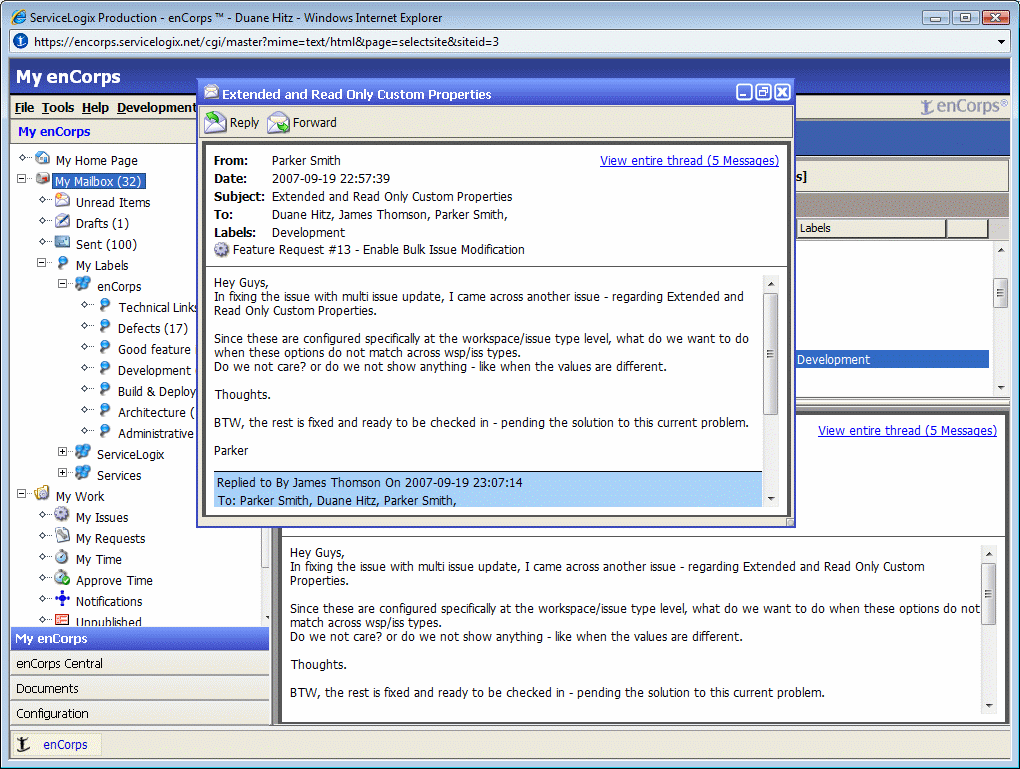
Task: Click the My Requests icon
Action: (x=62, y=535)
